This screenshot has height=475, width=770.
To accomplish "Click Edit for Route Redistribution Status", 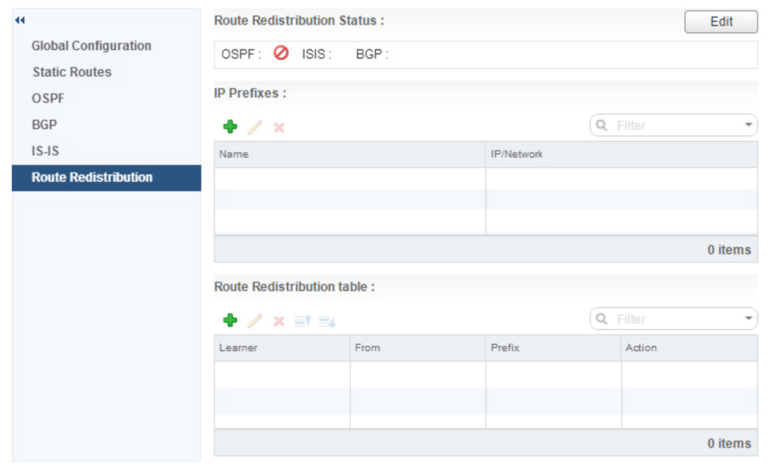I will tap(720, 22).
